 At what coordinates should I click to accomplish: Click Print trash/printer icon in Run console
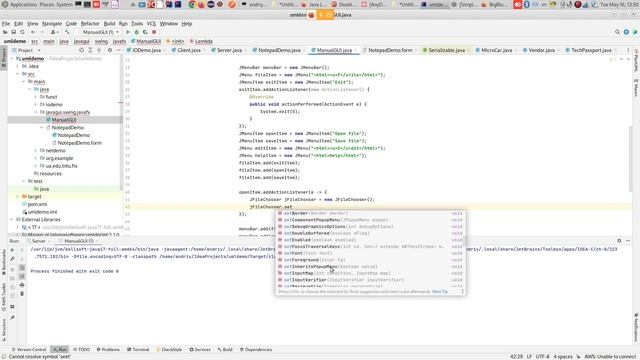[x=22, y=285]
